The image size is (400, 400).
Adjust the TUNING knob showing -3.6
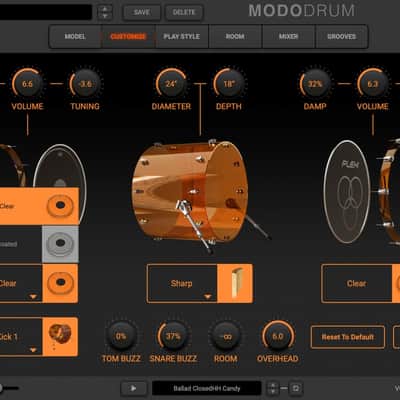pos(85,84)
